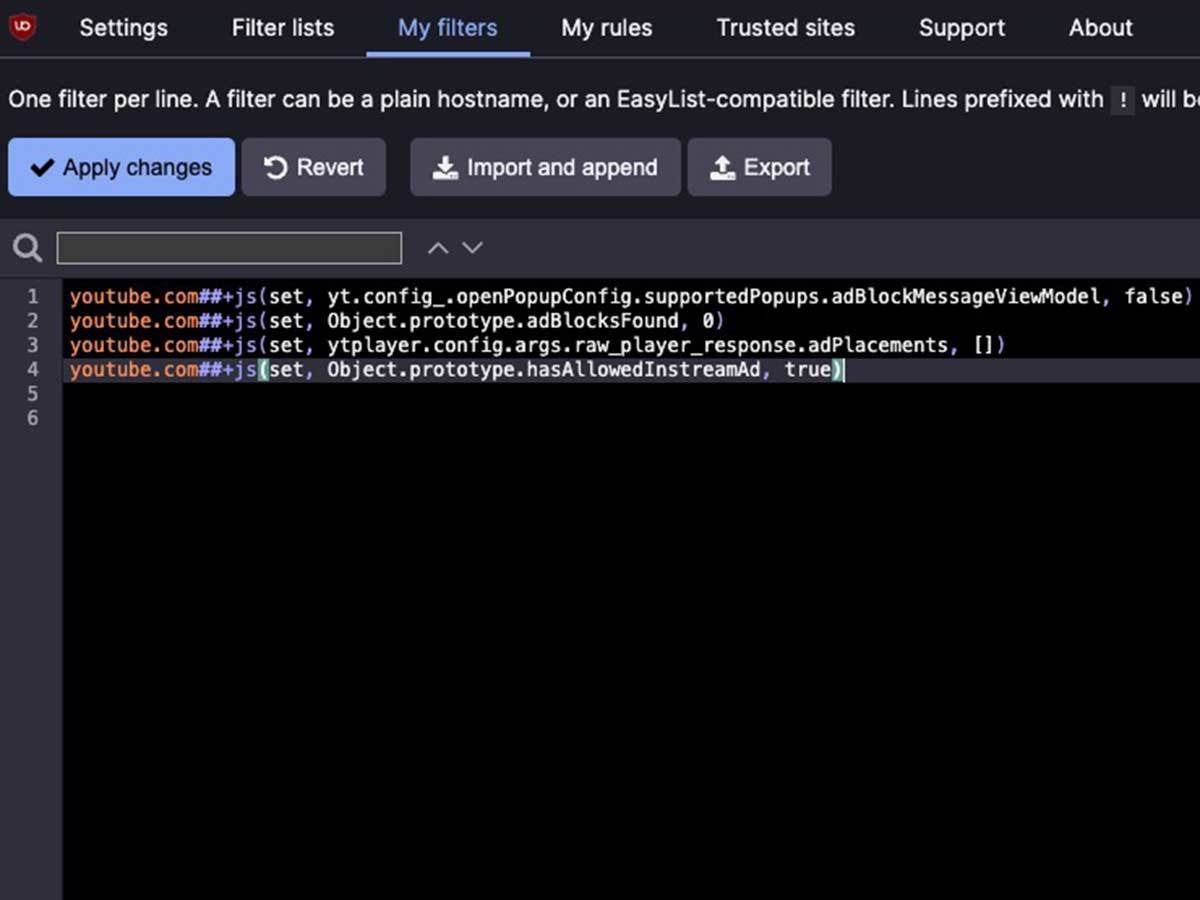Place cursor in the adBlockMessageViewModel filter line
Viewport: 1200px width, 900px height.
tap(630, 297)
